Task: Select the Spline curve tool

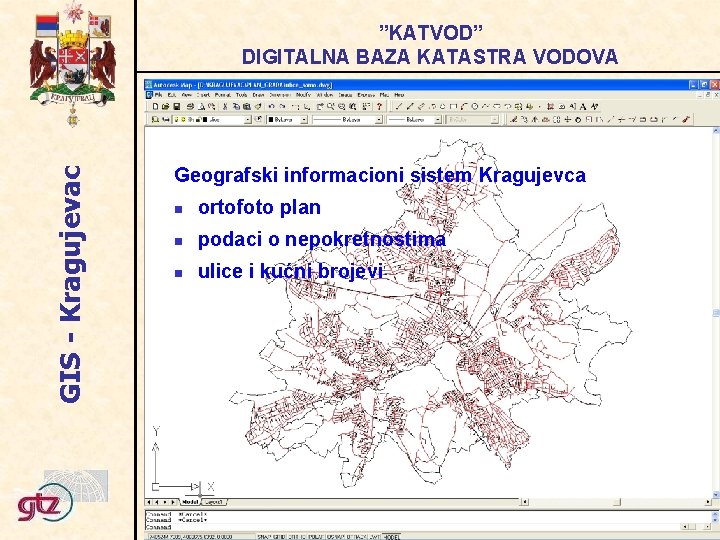Action: tap(486, 107)
